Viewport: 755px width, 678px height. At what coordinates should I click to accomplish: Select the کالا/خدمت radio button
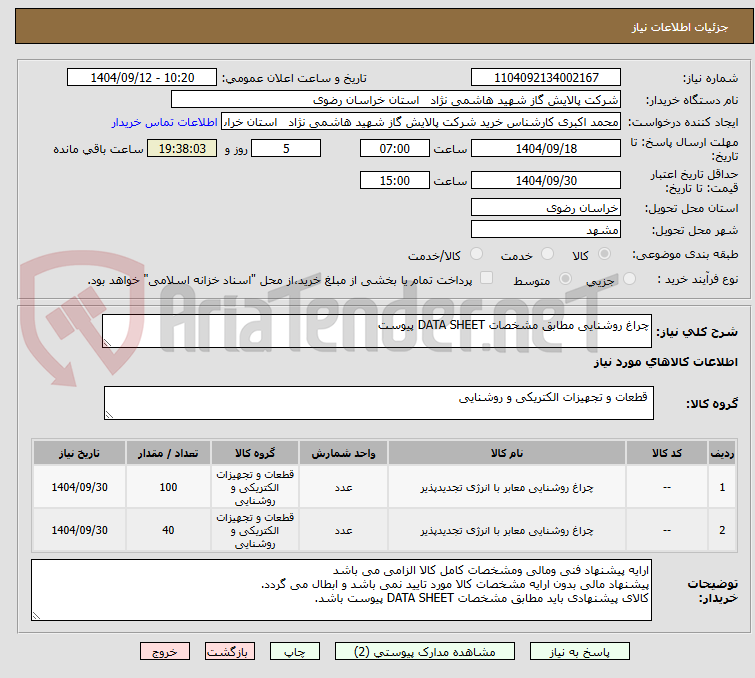[x=476, y=254]
